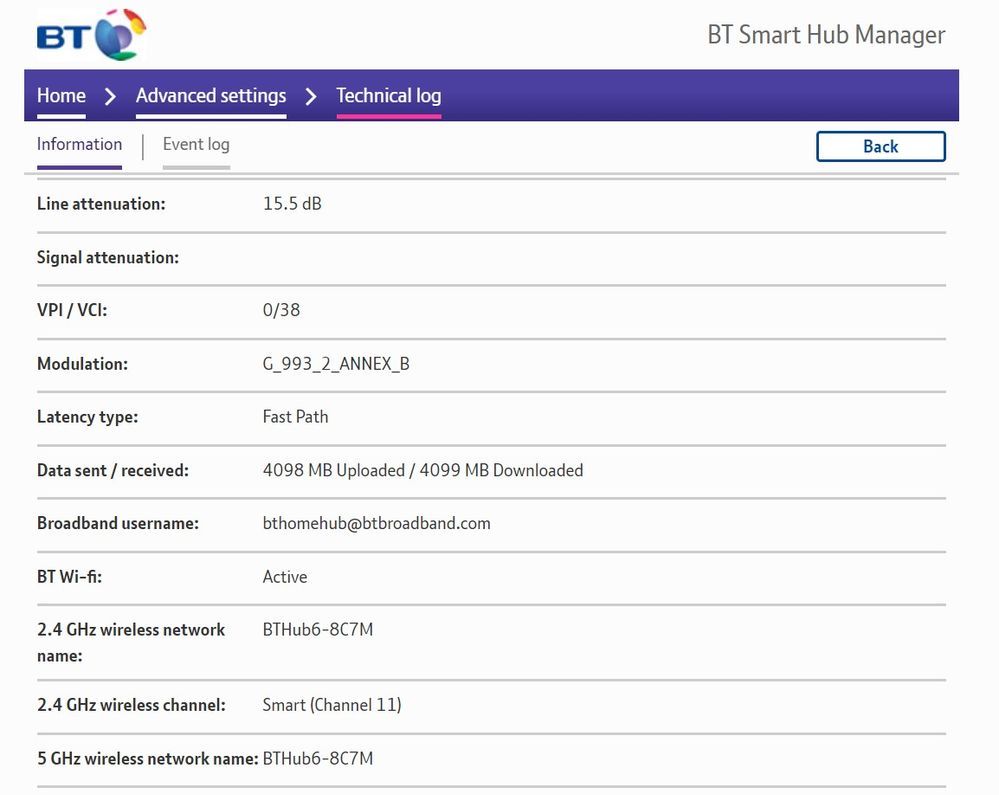This screenshot has height=795, width=999.
Task: Switch to the Event log tab
Action: click(196, 145)
